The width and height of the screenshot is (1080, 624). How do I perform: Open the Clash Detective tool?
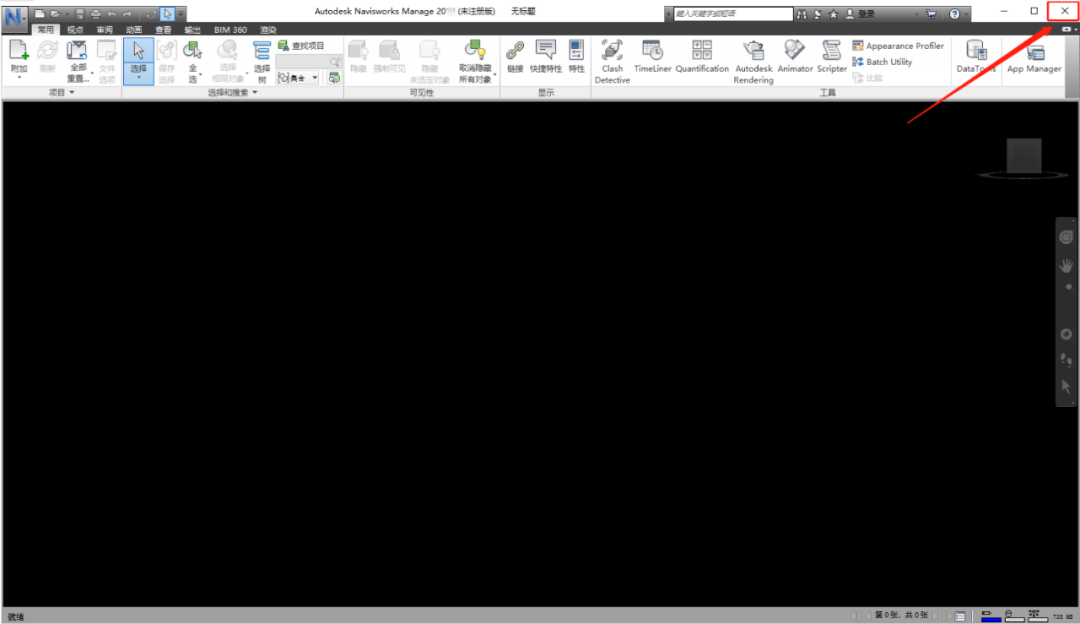[612, 61]
